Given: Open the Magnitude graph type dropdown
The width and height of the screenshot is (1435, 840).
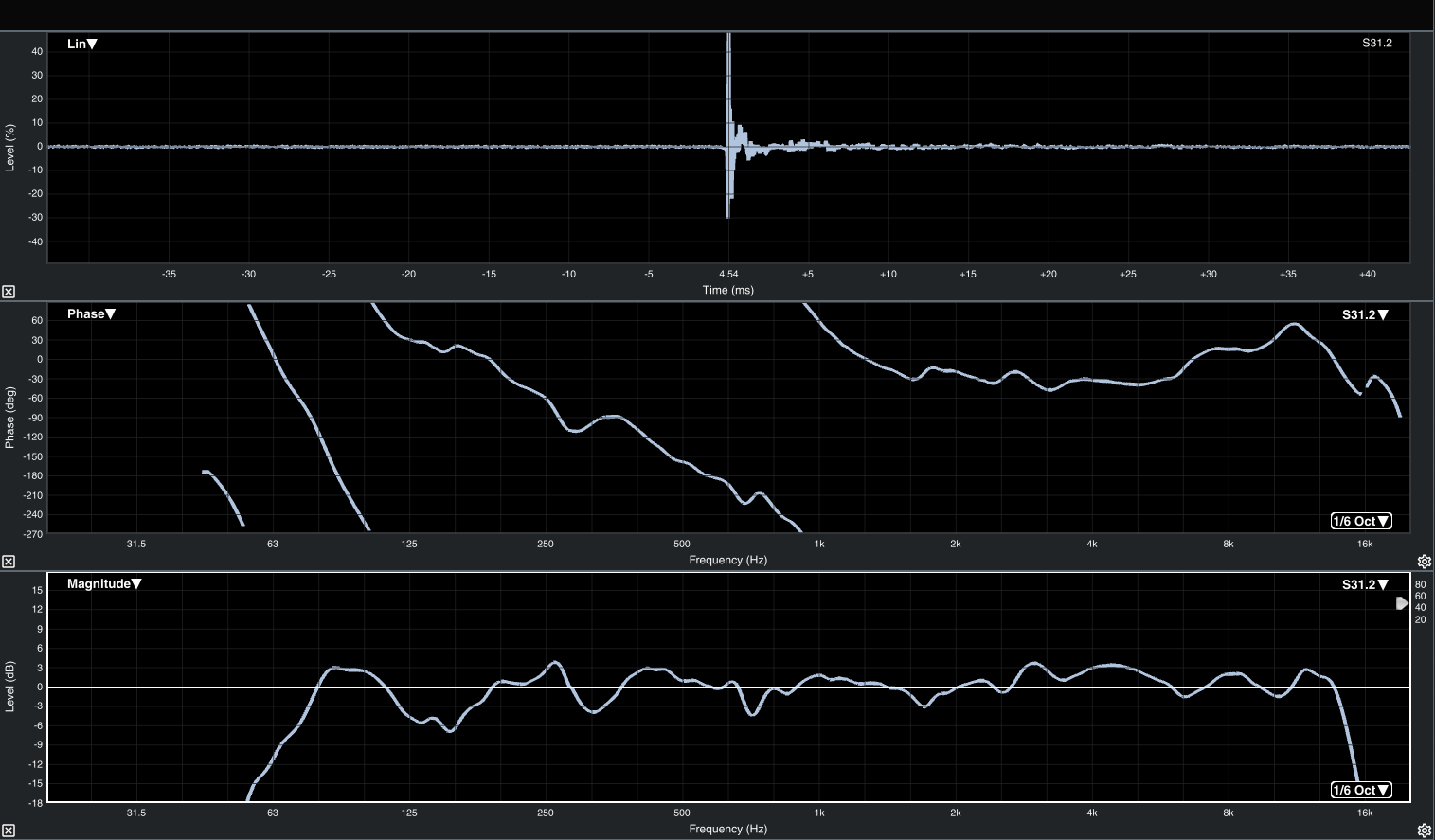Looking at the screenshot, I should click(x=104, y=583).
